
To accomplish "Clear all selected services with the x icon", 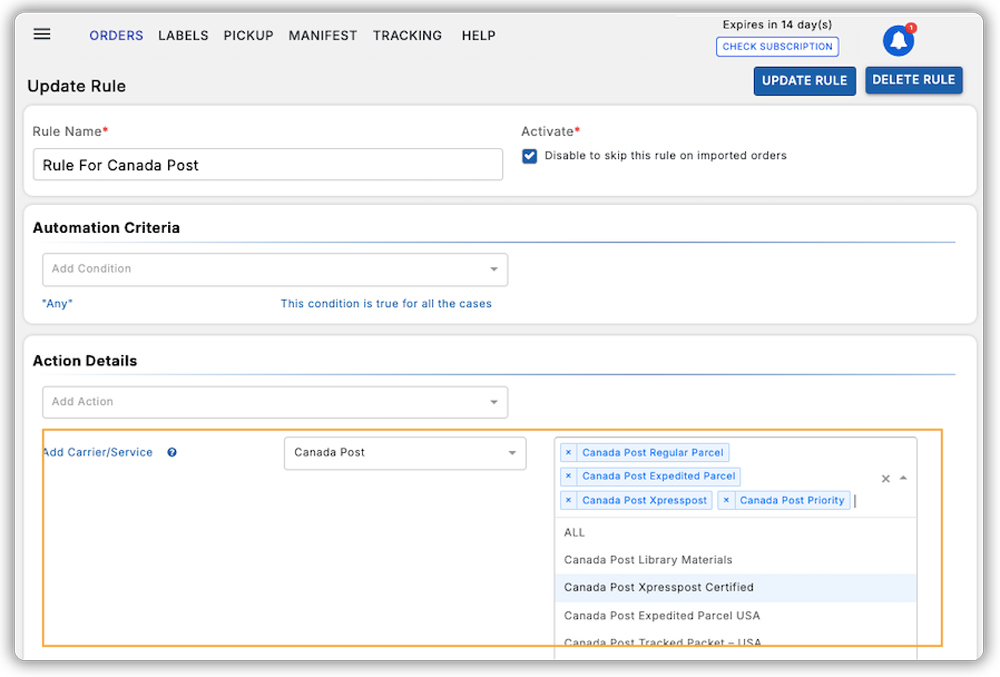I will point(885,478).
